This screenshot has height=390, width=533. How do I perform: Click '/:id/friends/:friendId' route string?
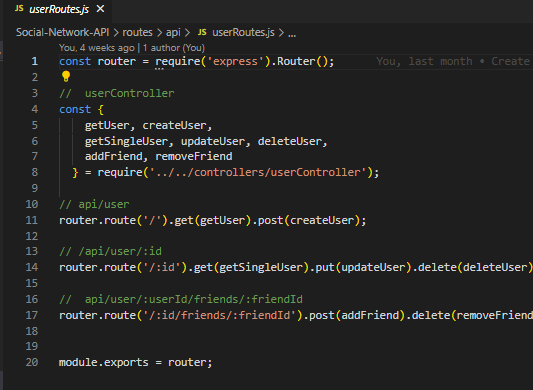pos(219,316)
